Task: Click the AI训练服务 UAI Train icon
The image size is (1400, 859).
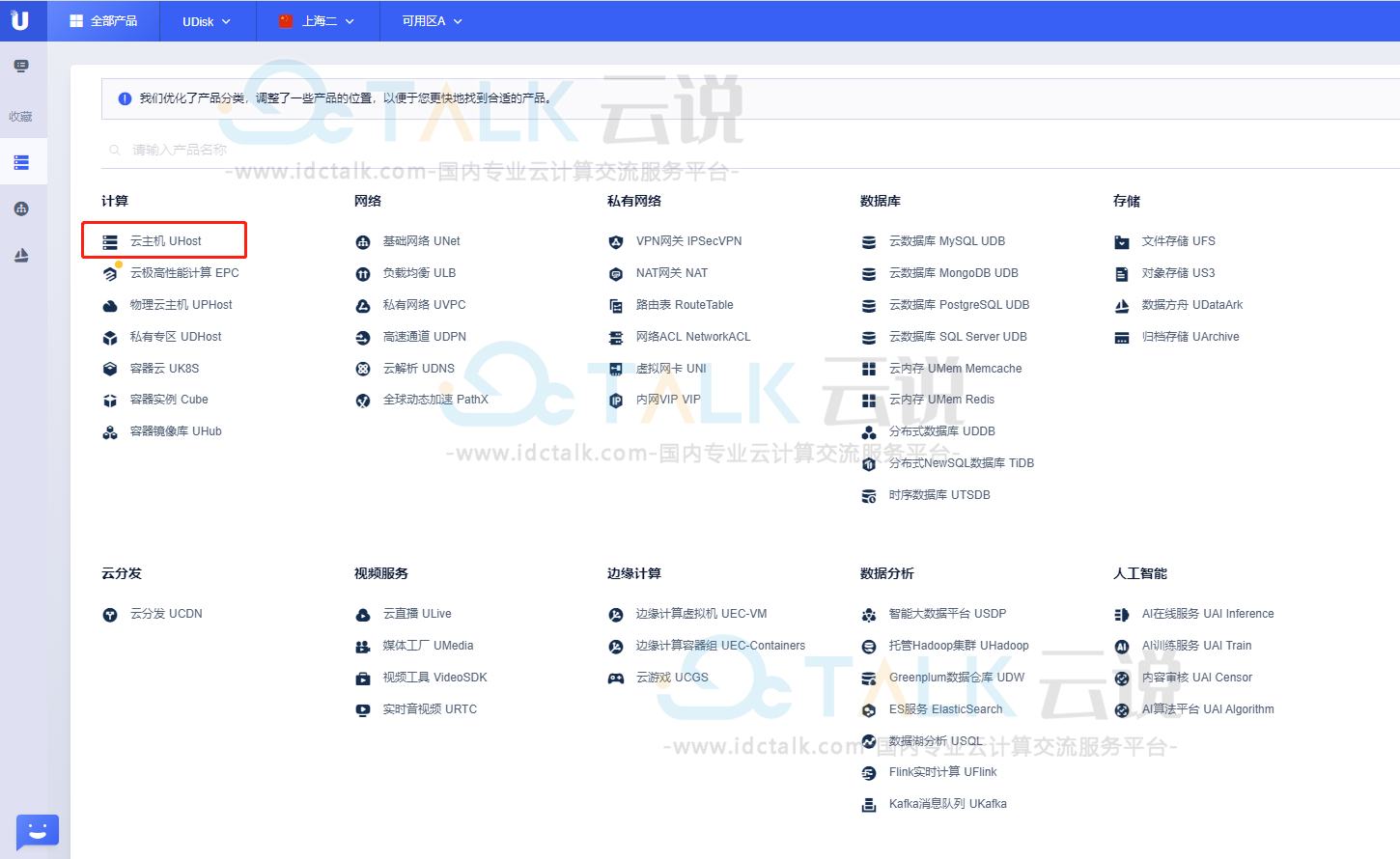Action: [1122, 646]
